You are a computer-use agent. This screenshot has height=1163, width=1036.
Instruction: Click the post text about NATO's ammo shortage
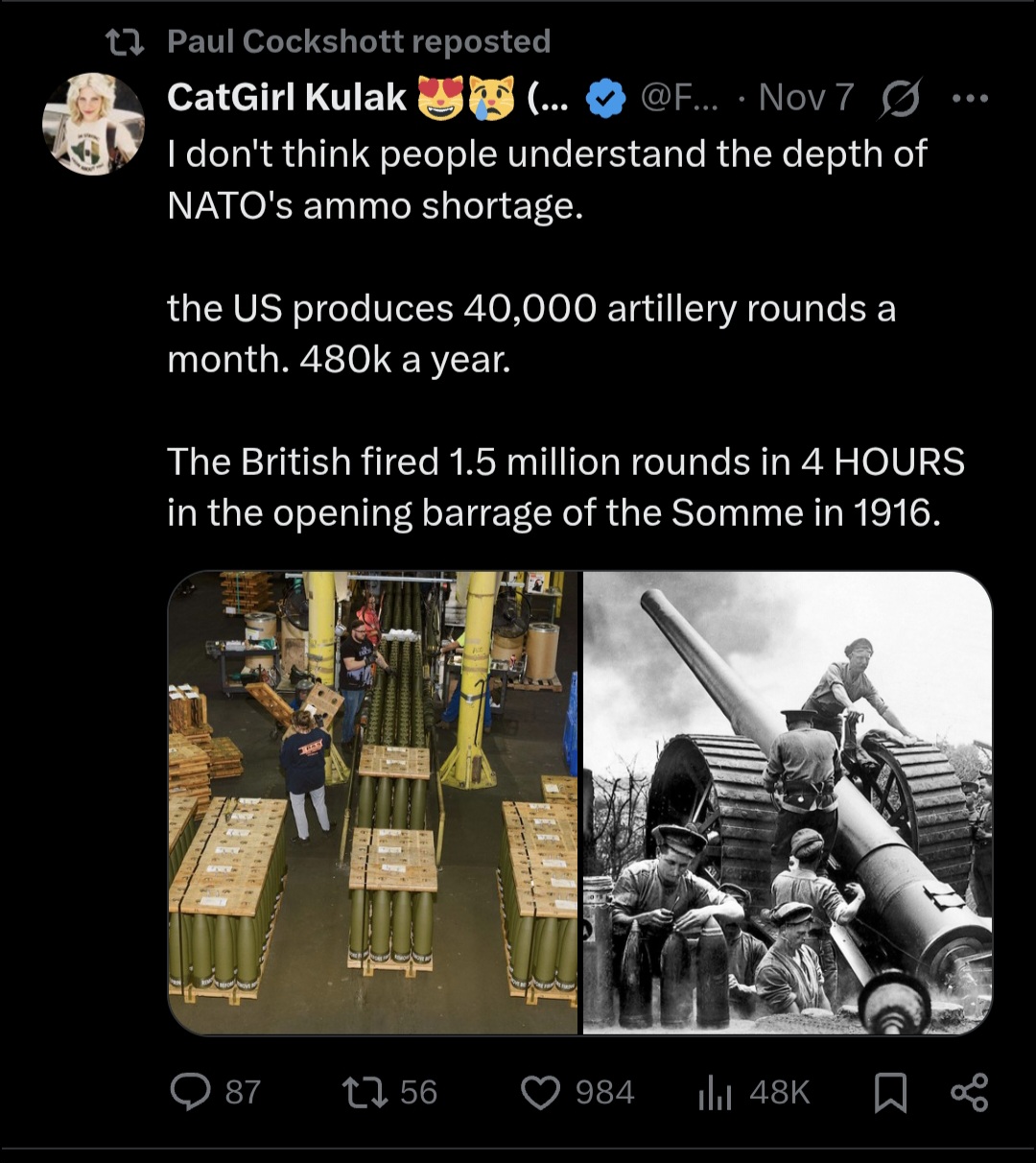pyautogui.click(x=547, y=179)
